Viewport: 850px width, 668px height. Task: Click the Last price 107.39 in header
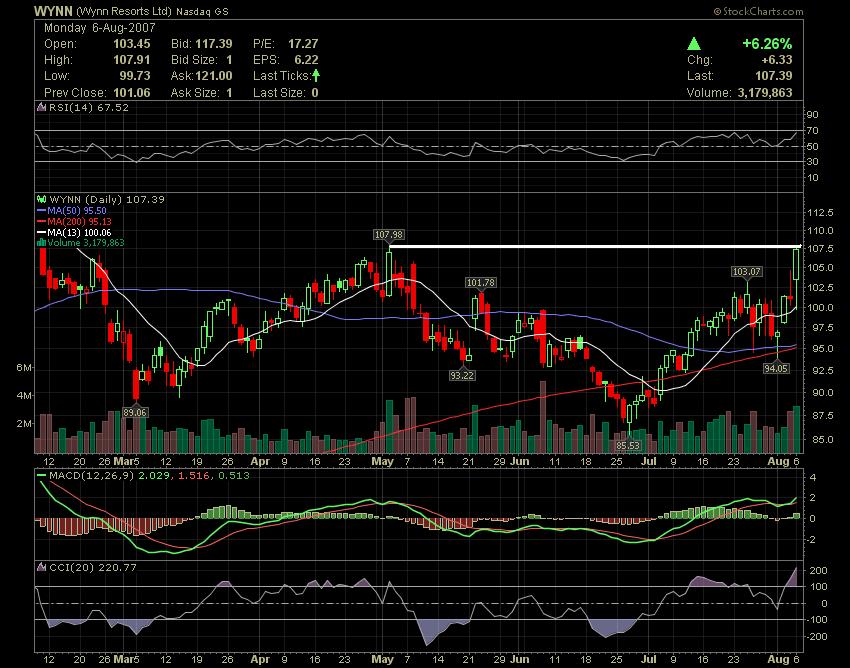point(774,75)
